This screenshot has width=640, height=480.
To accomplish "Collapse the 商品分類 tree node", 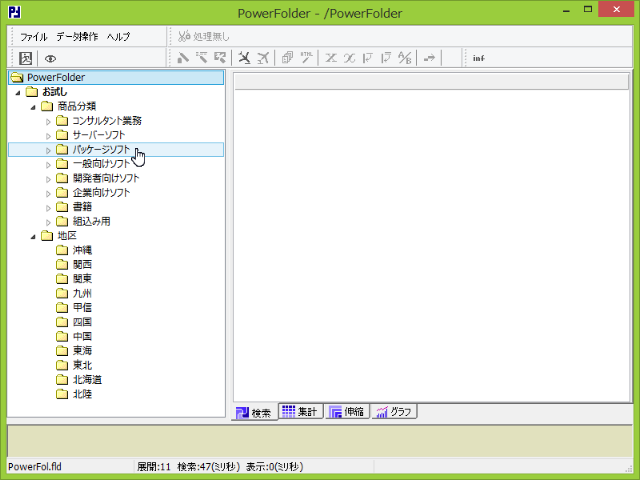I will (x=33, y=107).
